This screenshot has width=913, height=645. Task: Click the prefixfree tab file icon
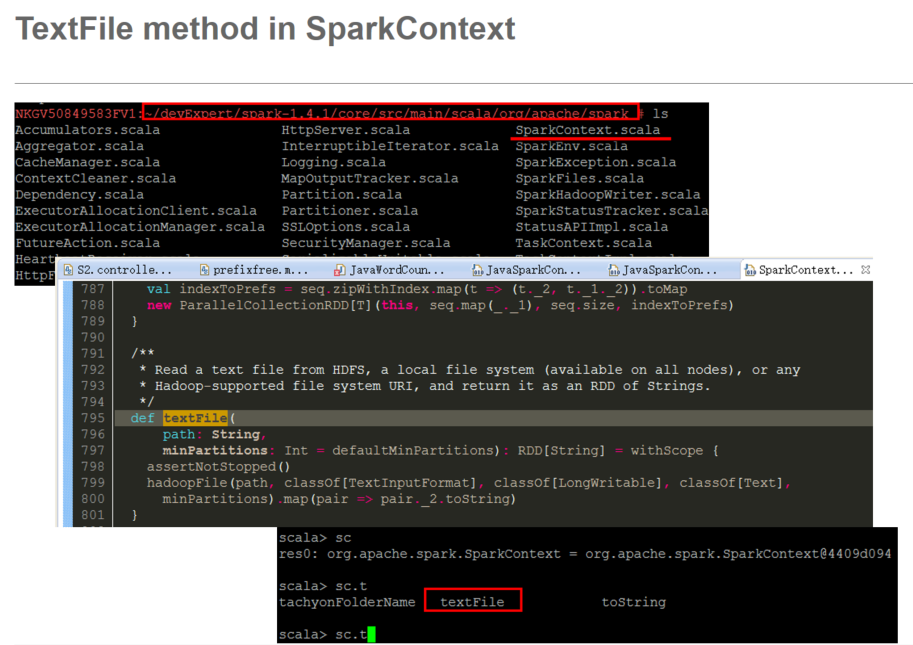click(x=204, y=270)
